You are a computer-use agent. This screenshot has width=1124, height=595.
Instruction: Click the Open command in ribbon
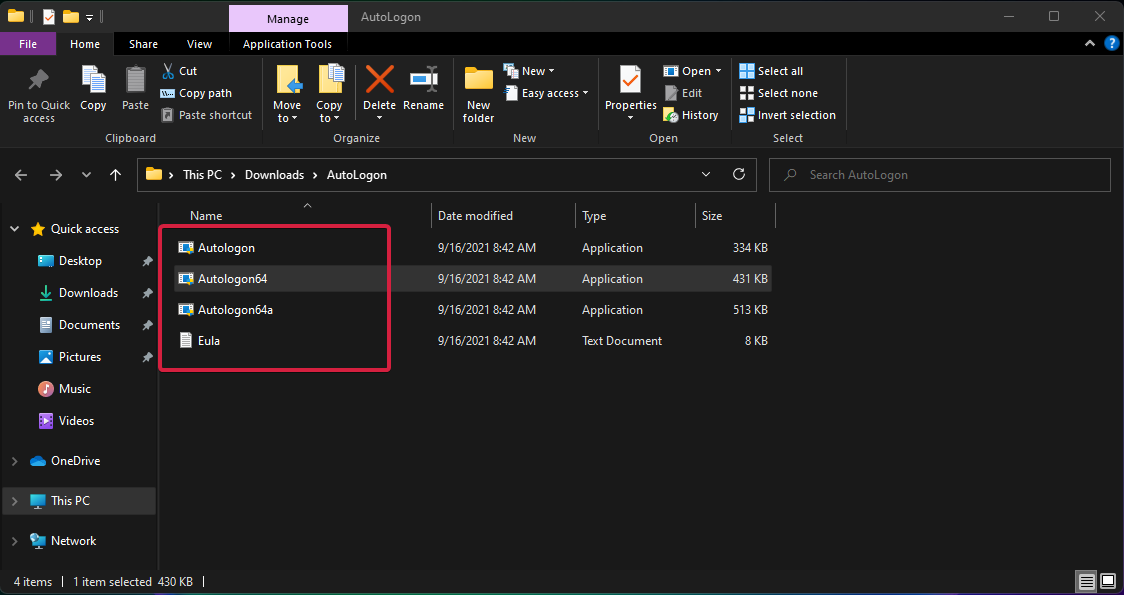pos(692,71)
